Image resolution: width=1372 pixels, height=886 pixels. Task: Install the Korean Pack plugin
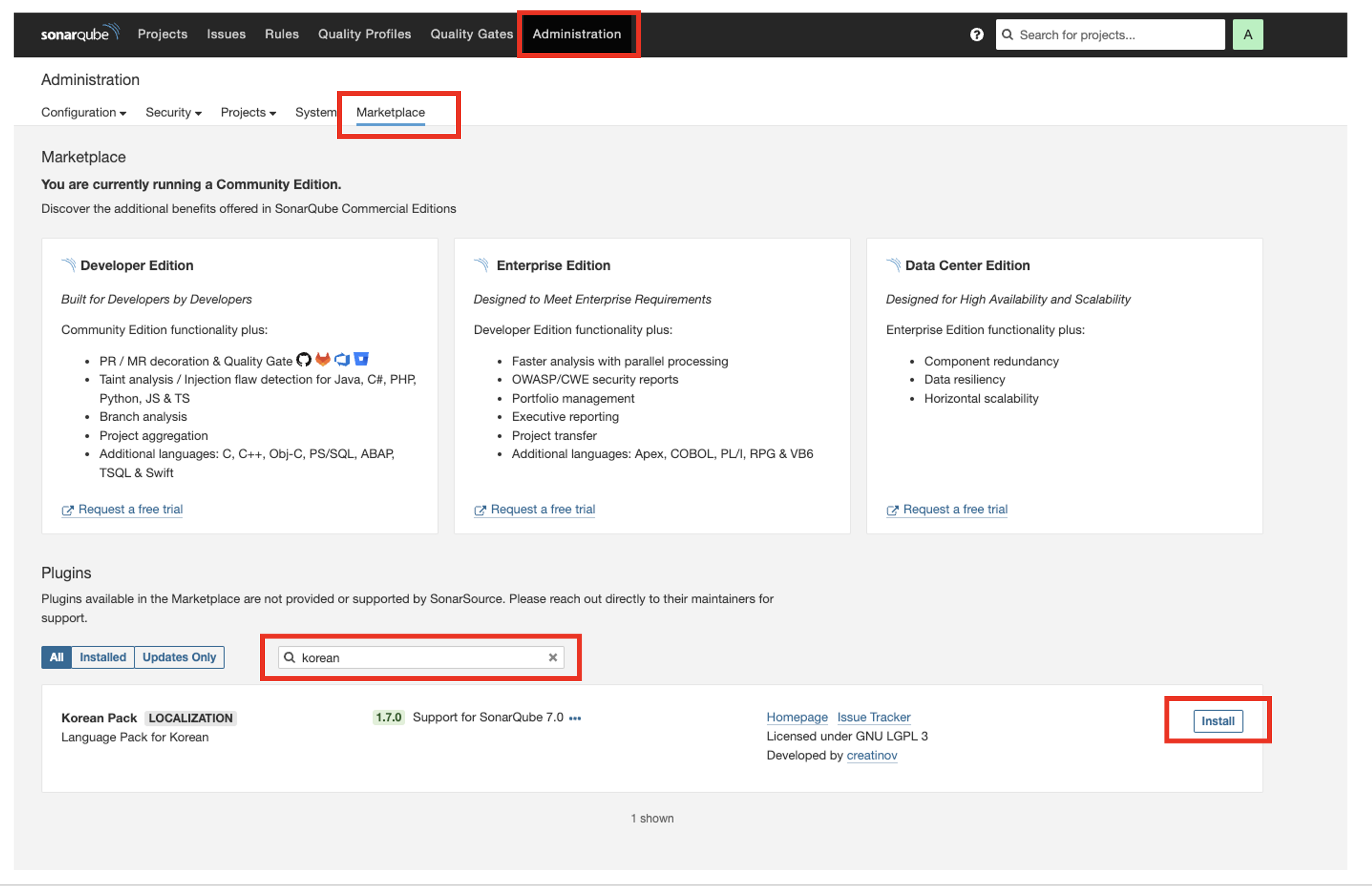point(1217,721)
